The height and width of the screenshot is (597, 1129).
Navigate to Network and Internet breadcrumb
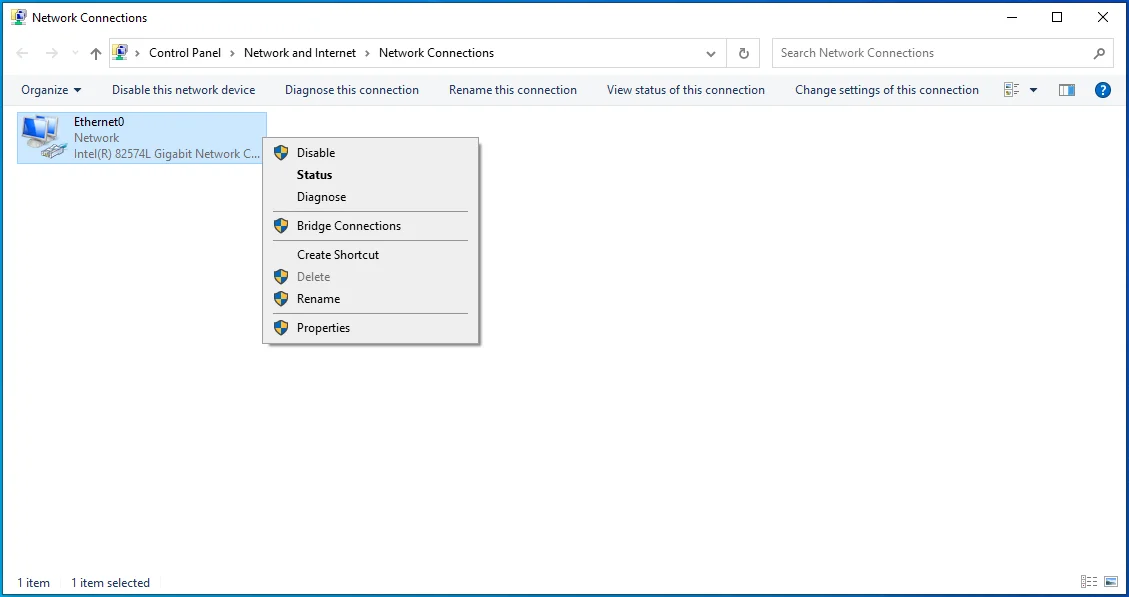point(300,53)
